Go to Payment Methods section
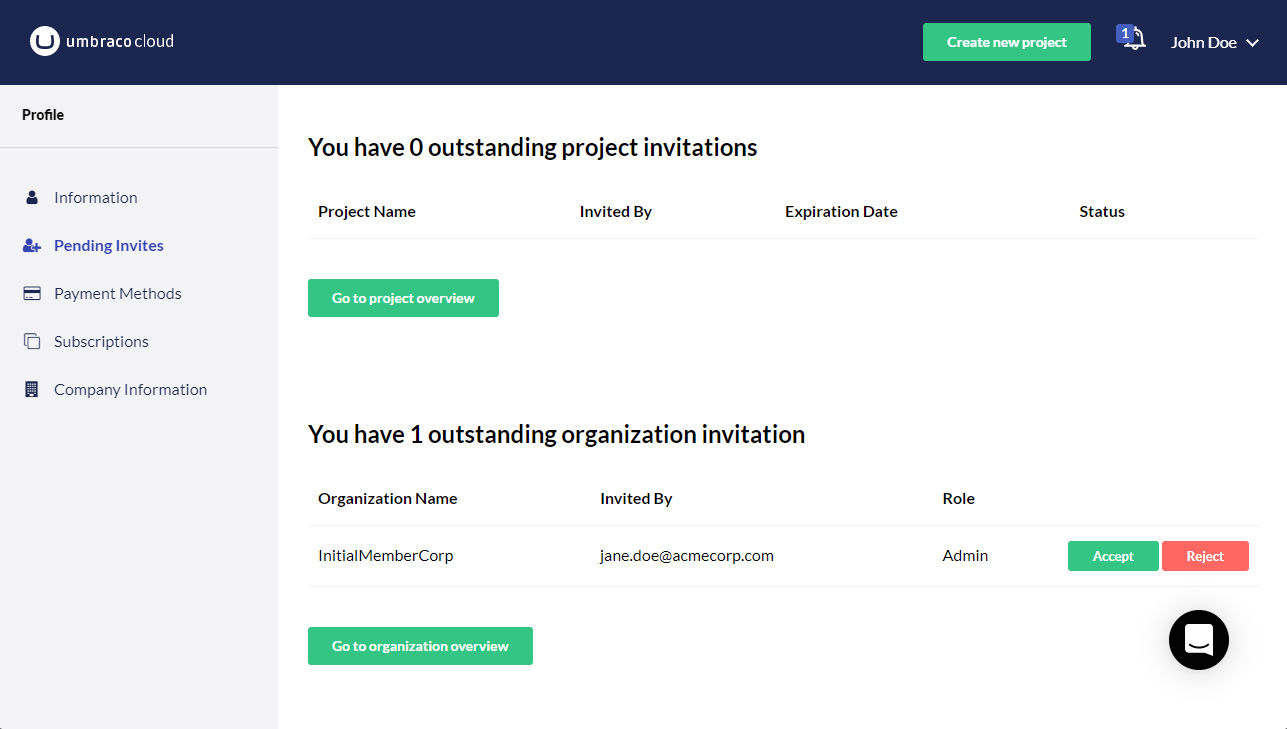The image size is (1287, 729). tap(118, 293)
